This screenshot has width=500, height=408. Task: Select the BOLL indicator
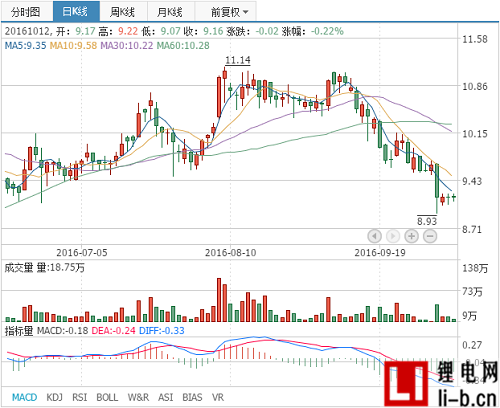(107, 397)
